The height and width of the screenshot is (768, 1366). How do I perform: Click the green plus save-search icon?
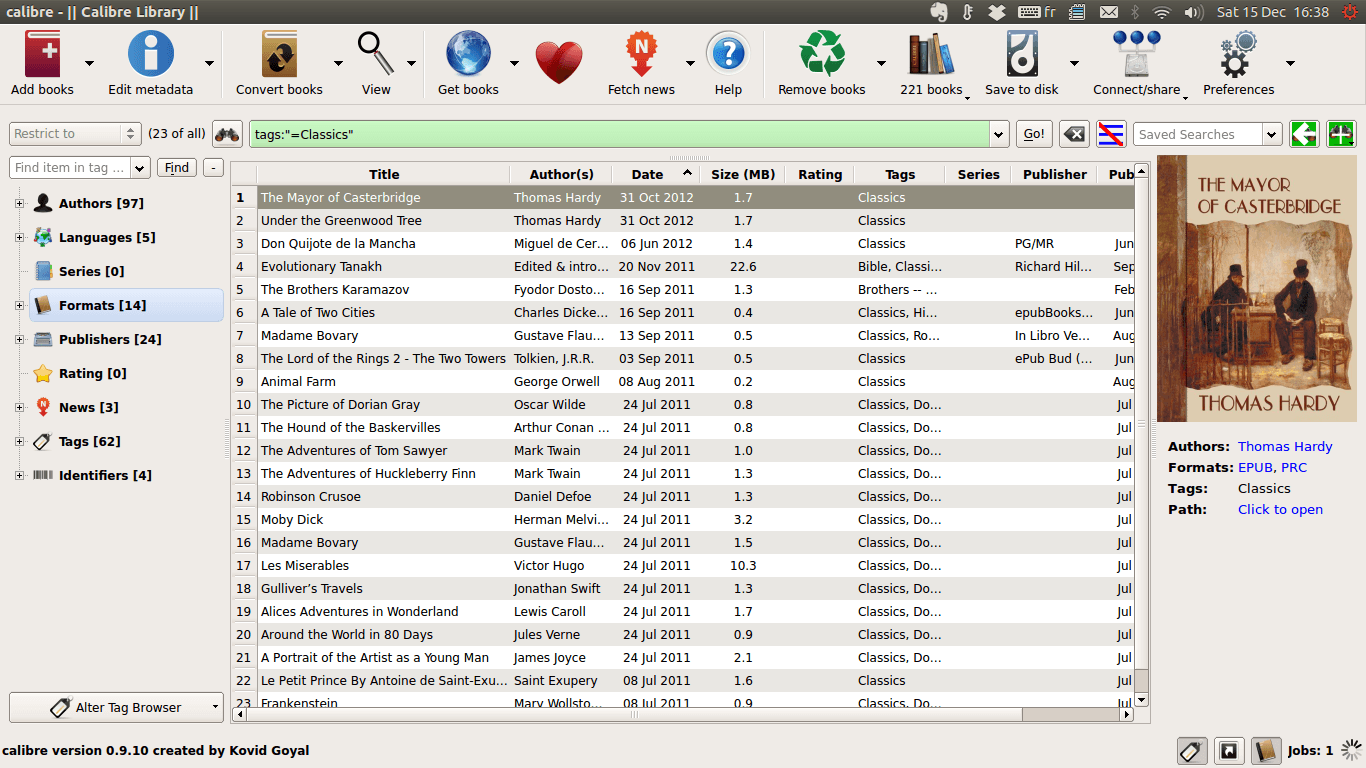pyautogui.click(x=1341, y=134)
